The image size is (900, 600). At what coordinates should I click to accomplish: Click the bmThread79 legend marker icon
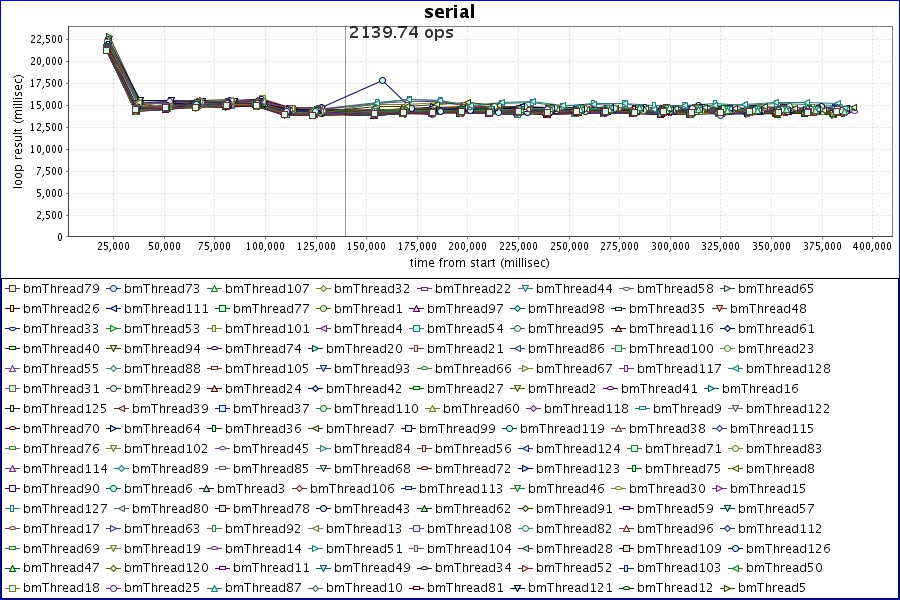pyautogui.click(x=12, y=289)
